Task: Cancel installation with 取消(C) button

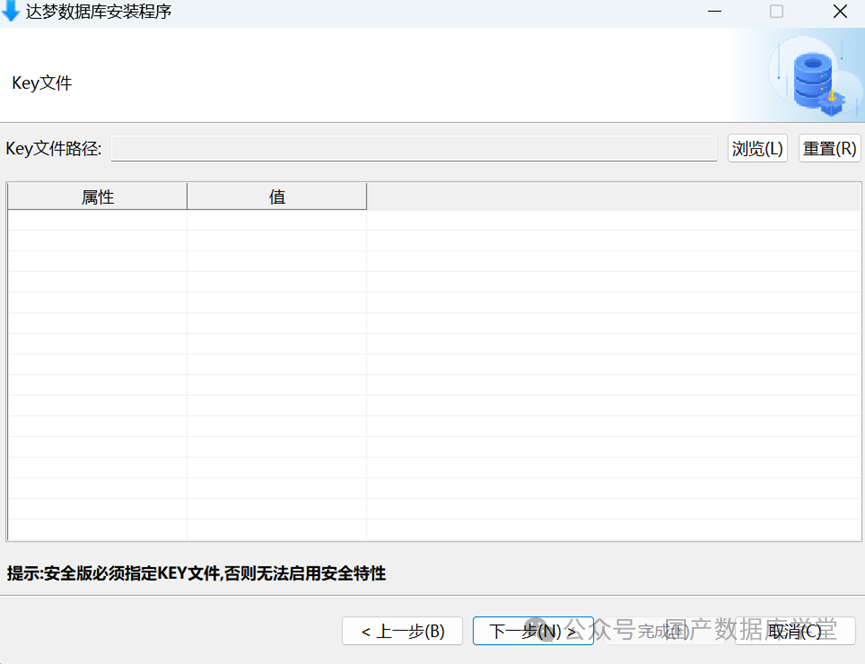Action: click(x=795, y=631)
